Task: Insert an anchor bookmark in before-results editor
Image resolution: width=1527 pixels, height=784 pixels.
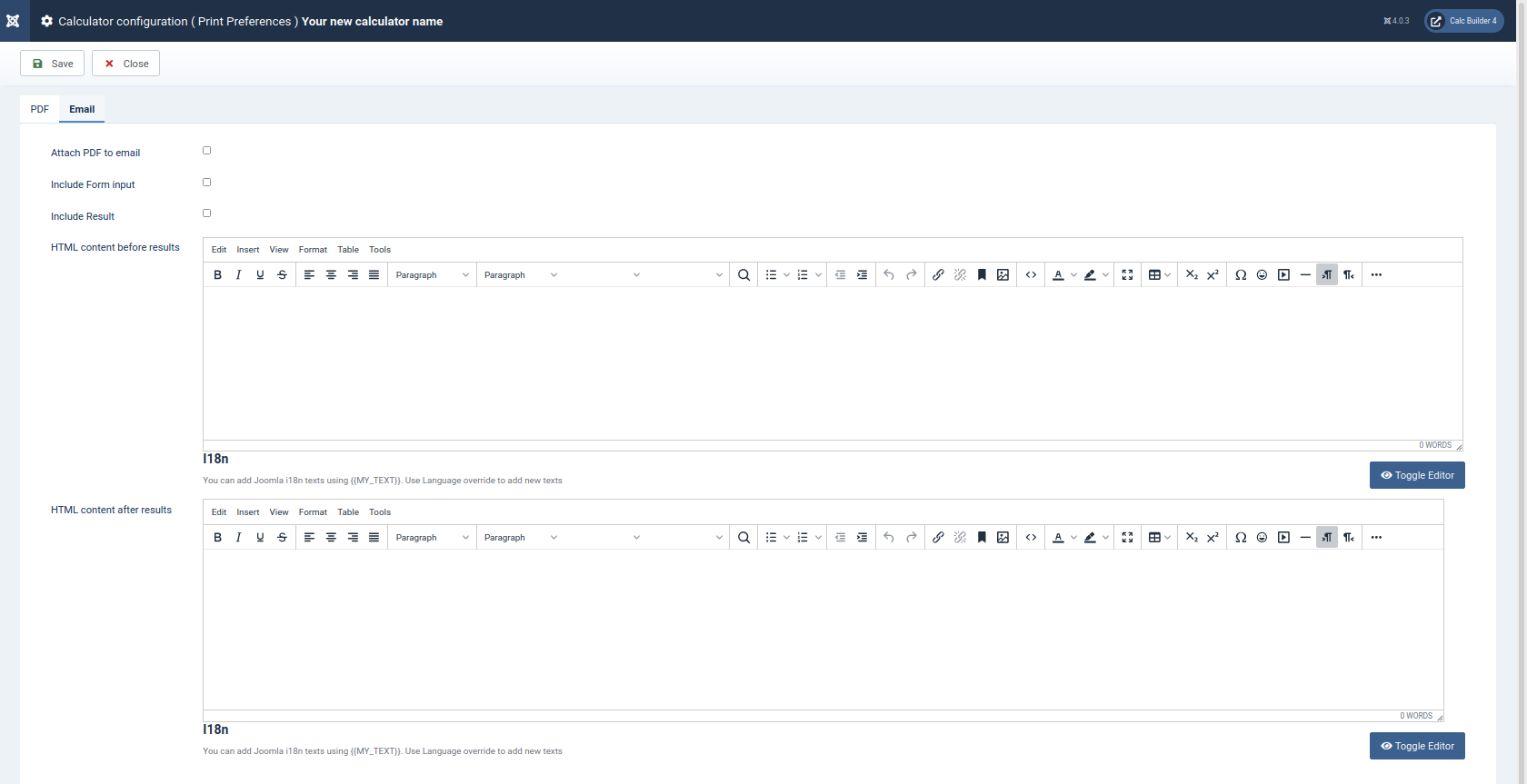Action: [x=982, y=274]
